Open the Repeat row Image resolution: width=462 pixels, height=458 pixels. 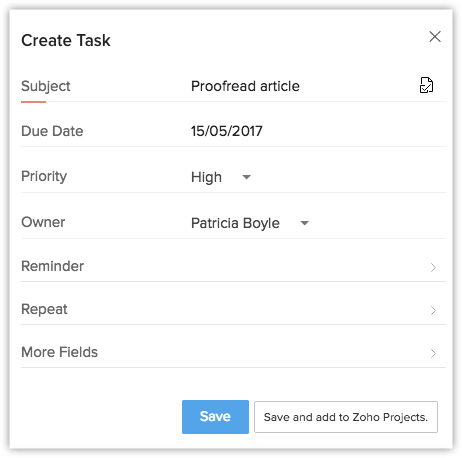click(233, 309)
